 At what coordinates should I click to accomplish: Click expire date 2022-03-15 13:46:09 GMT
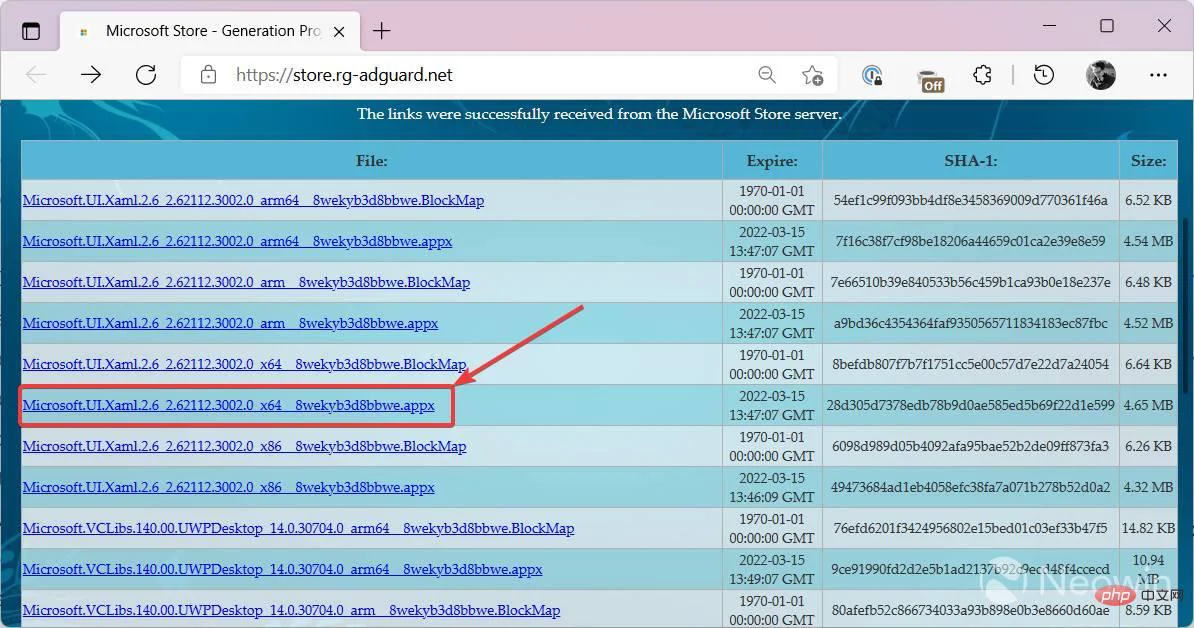[772, 488]
